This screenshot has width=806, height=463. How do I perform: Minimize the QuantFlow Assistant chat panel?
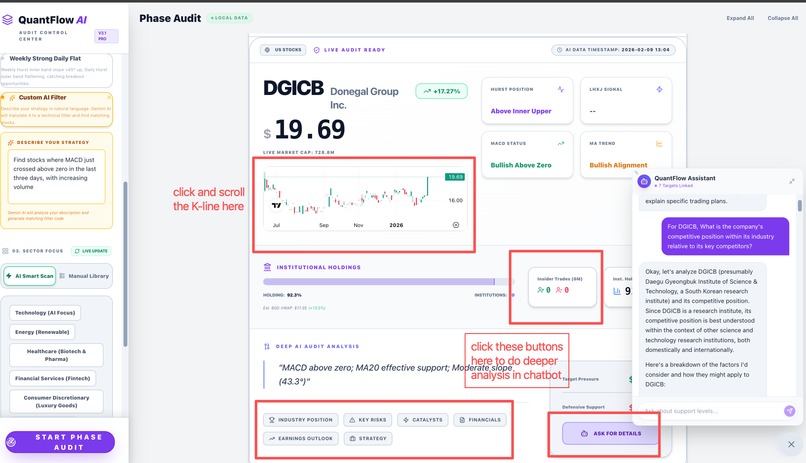click(792, 181)
